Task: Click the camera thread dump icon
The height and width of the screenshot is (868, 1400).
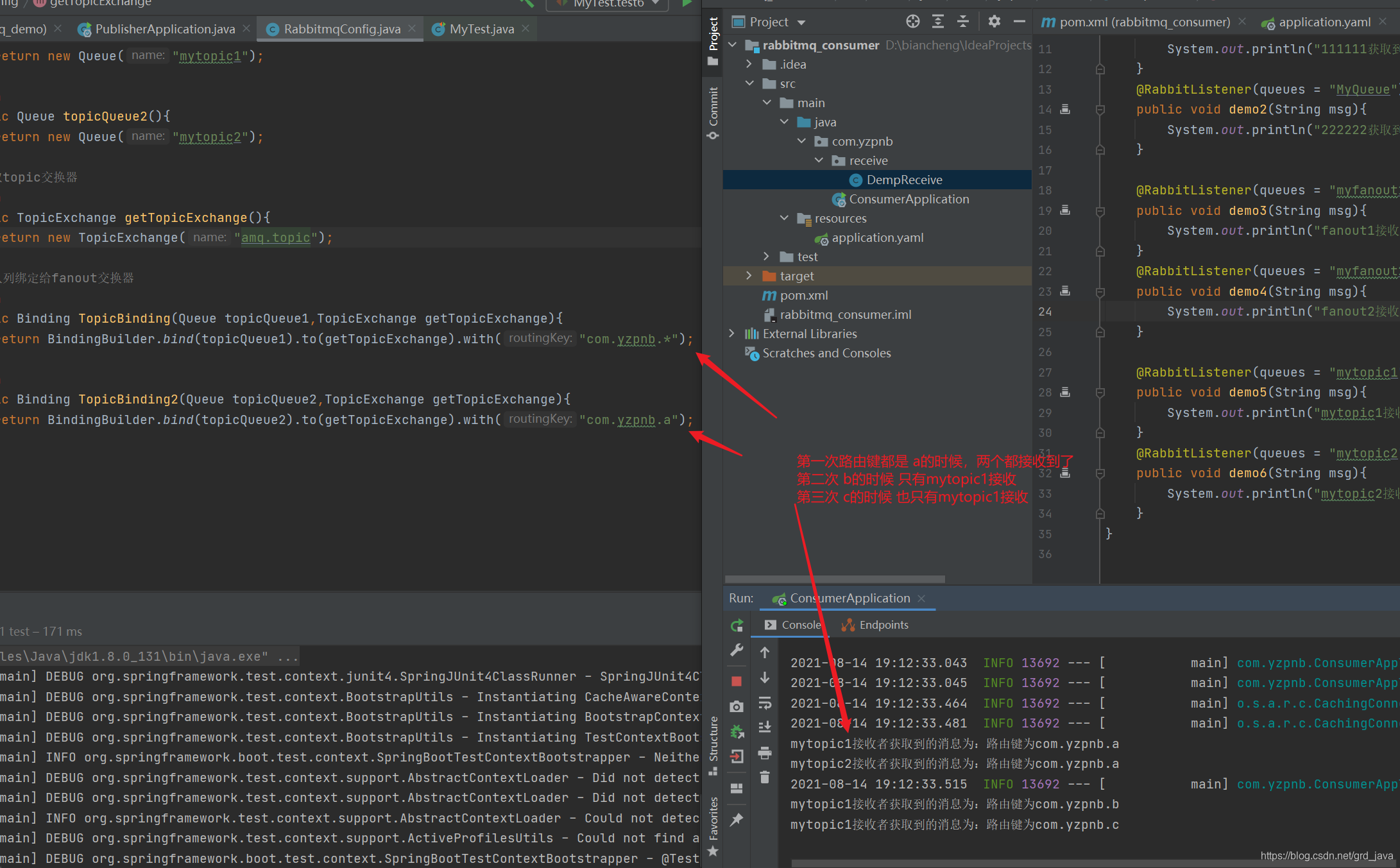Action: tap(737, 706)
